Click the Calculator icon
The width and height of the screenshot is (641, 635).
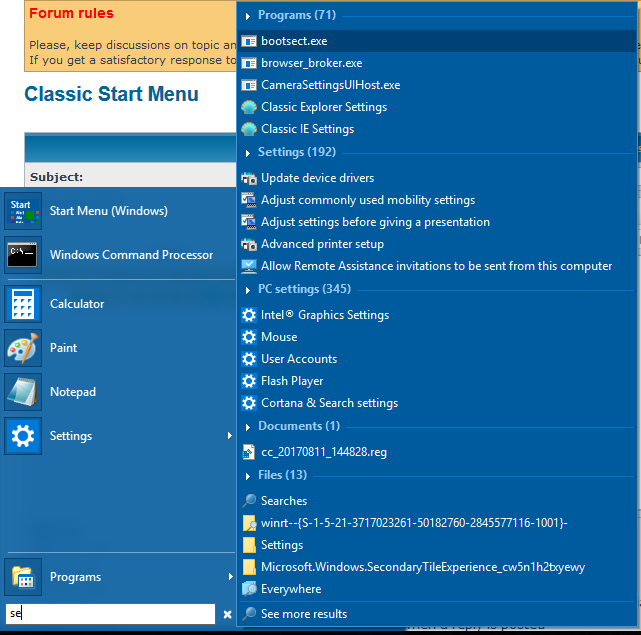pyautogui.click(x=23, y=304)
